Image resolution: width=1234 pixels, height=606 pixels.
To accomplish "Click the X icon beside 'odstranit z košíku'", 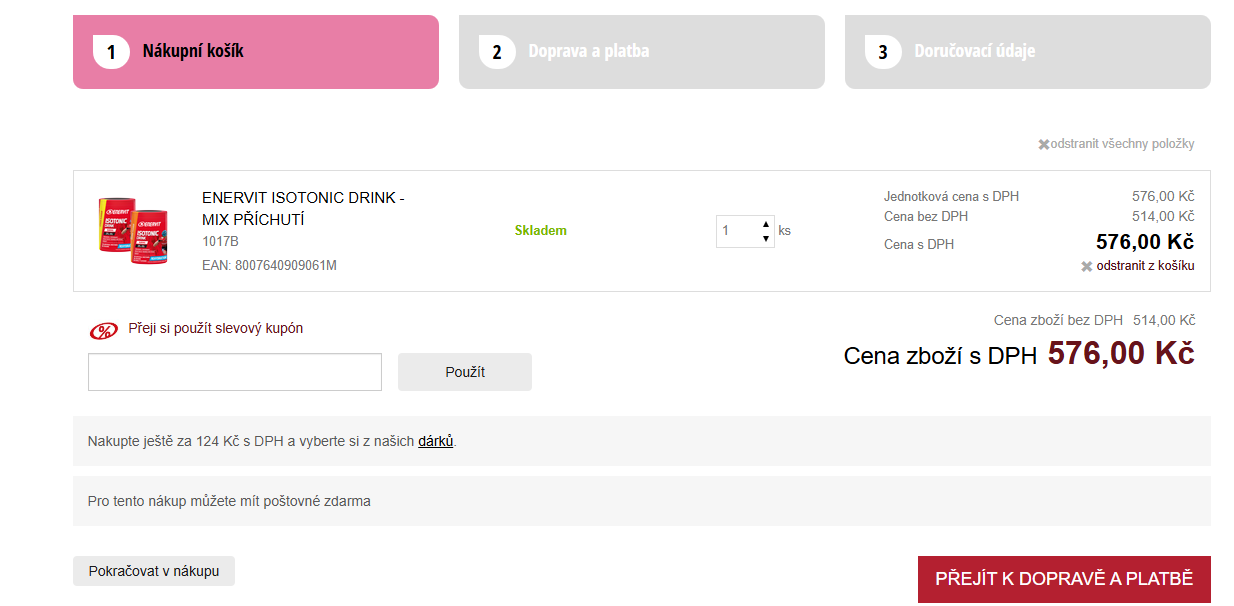I will click(x=1086, y=266).
